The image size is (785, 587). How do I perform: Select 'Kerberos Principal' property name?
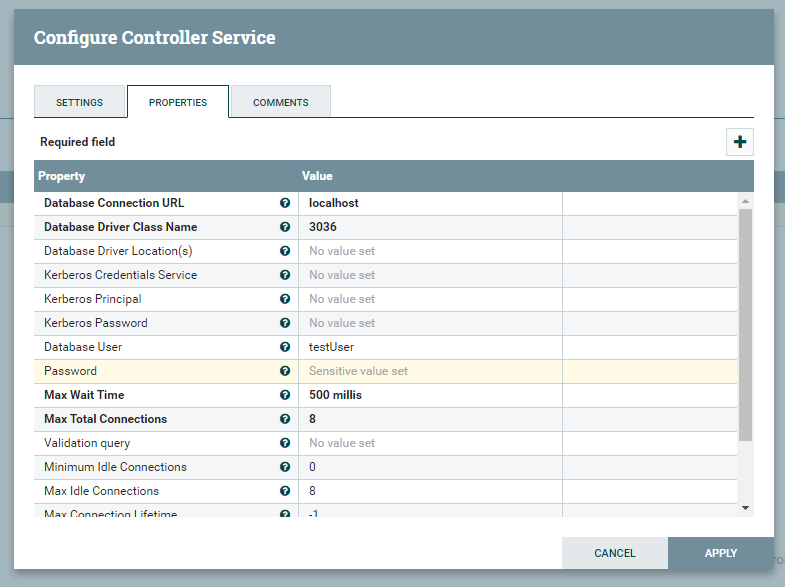93,299
